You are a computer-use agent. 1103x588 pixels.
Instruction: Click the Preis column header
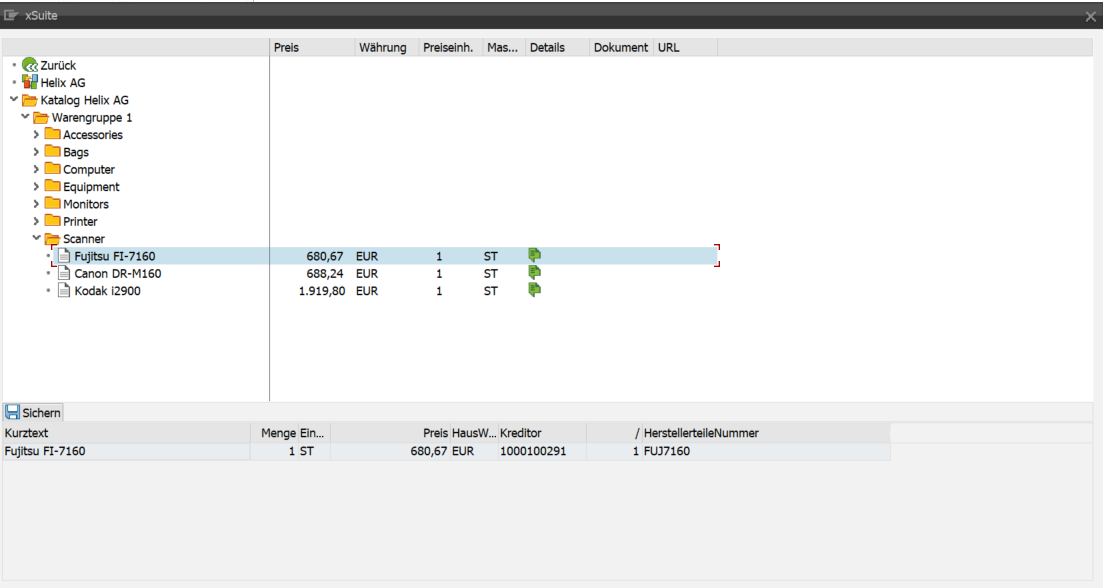pyautogui.click(x=286, y=47)
